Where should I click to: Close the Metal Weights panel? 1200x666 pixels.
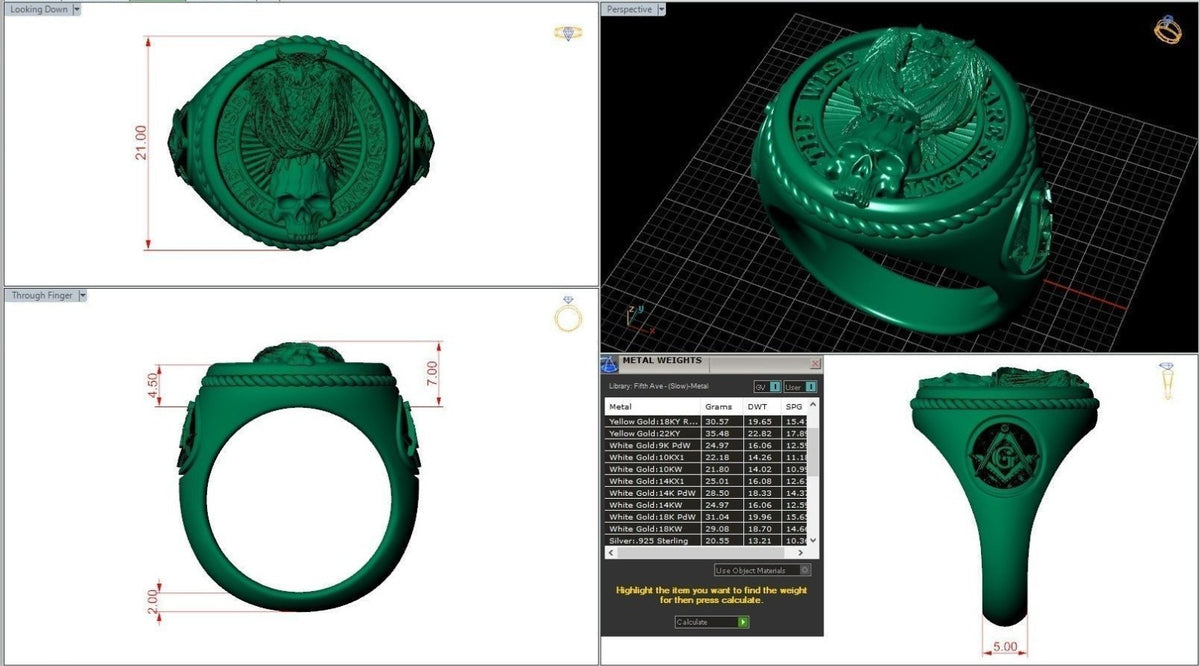click(815, 364)
